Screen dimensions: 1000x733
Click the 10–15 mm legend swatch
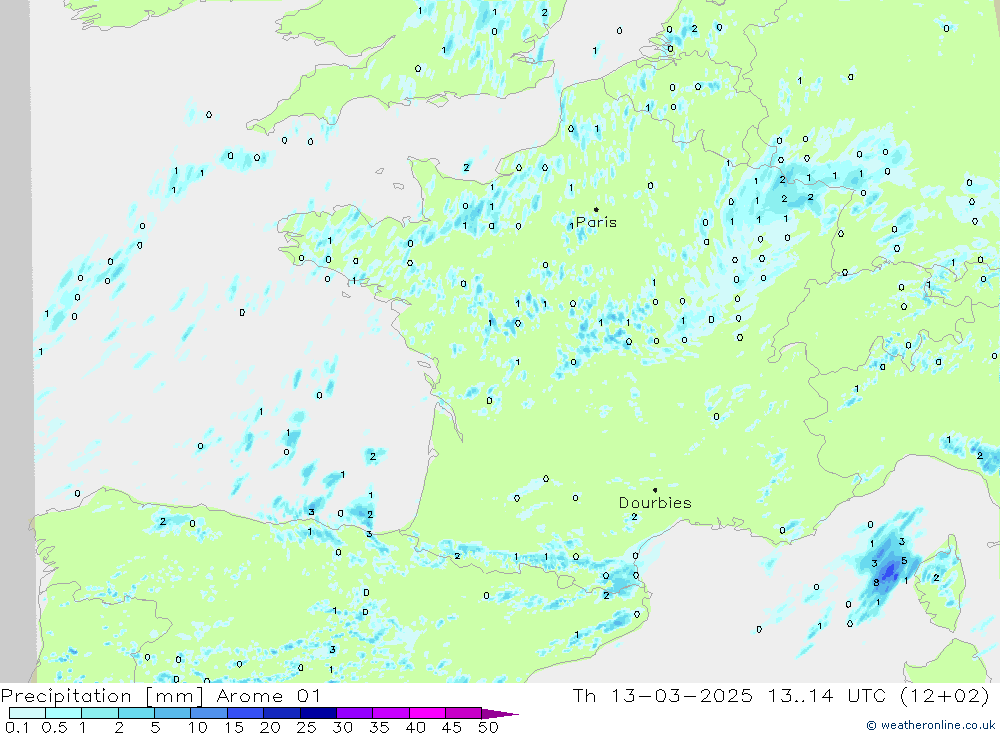coord(209,713)
